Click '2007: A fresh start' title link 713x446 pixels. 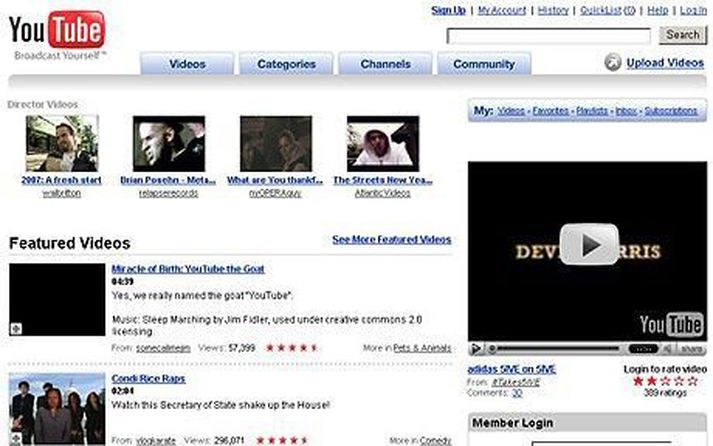[x=61, y=180]
